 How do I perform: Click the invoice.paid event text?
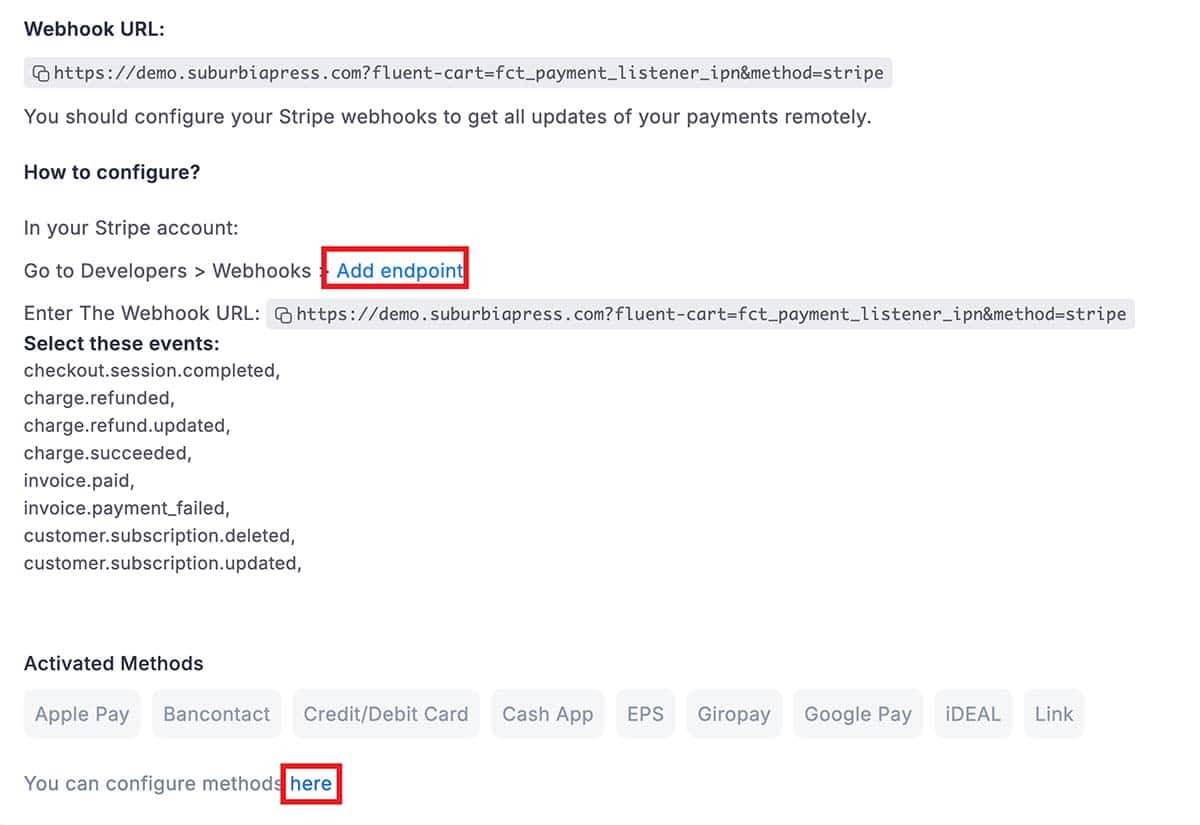click(78, 480)
